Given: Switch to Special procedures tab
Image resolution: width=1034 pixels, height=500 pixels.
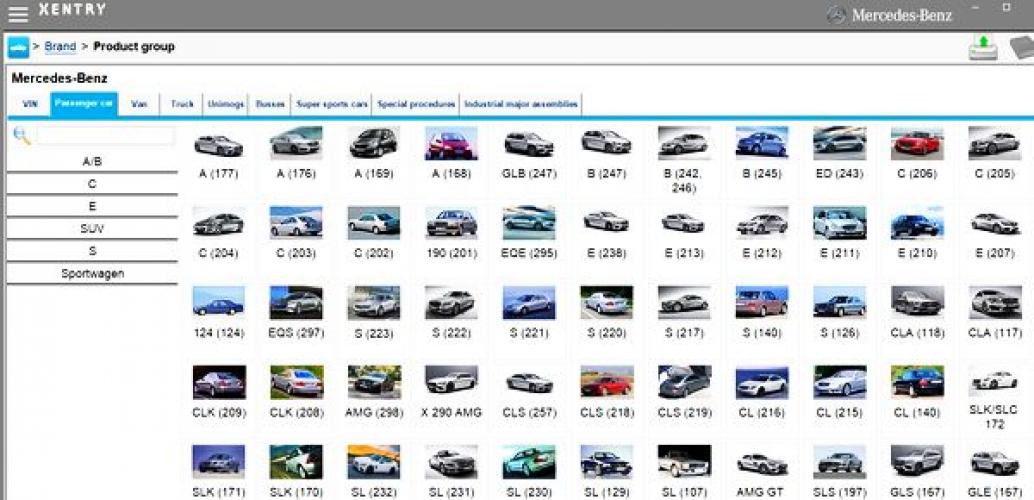Looking at the screenshot, I should coord(415,104).
